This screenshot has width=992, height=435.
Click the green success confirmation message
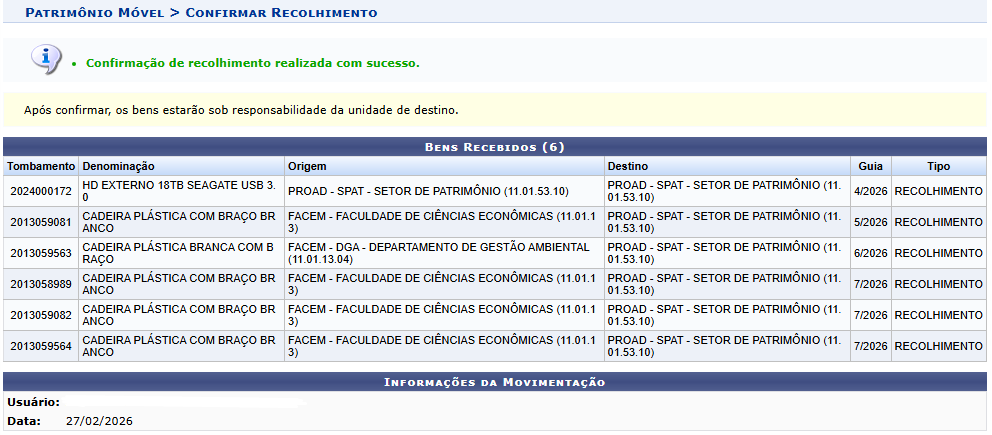coord(252,63)
